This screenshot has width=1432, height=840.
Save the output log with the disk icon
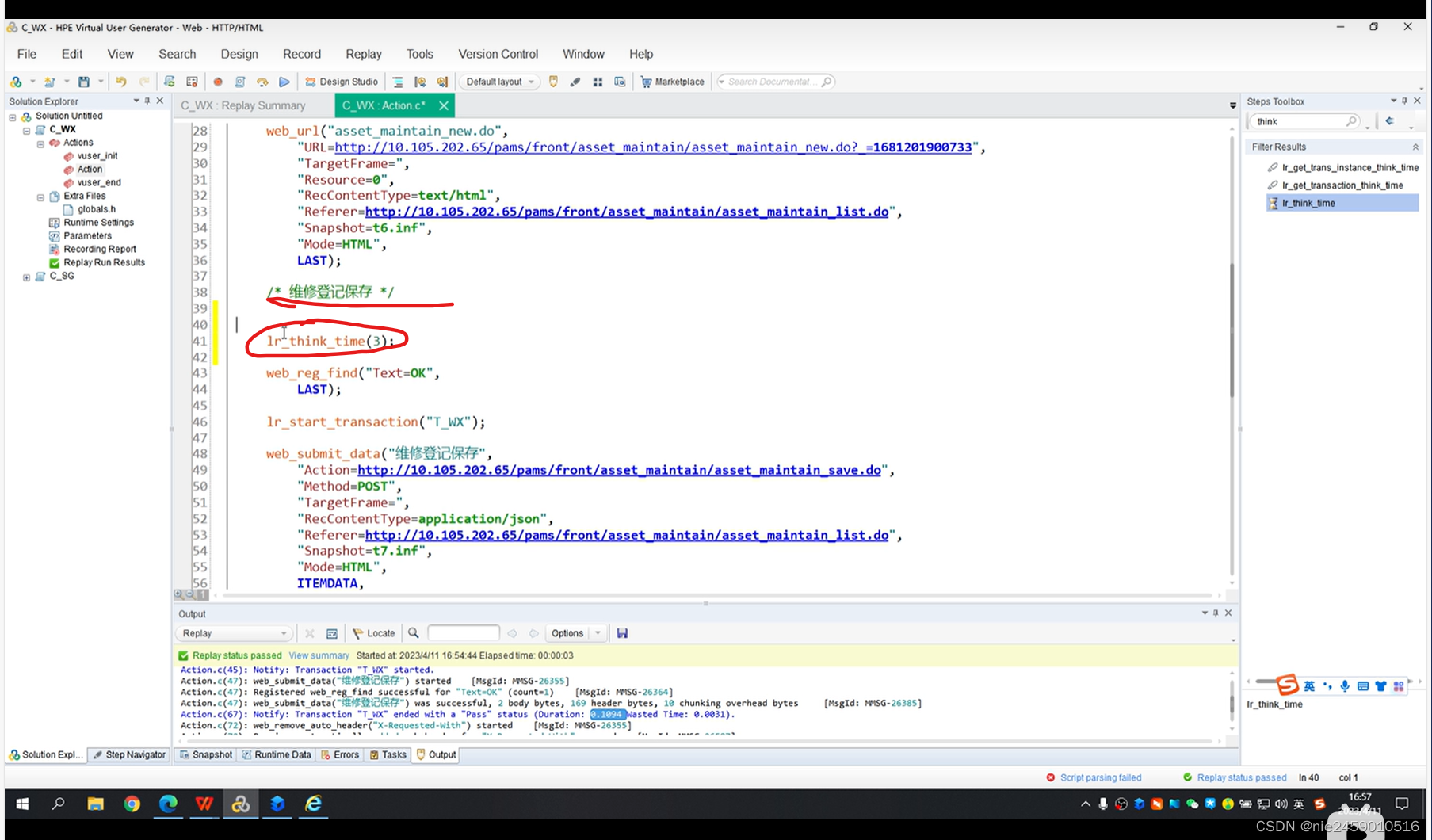pos(622,633)
